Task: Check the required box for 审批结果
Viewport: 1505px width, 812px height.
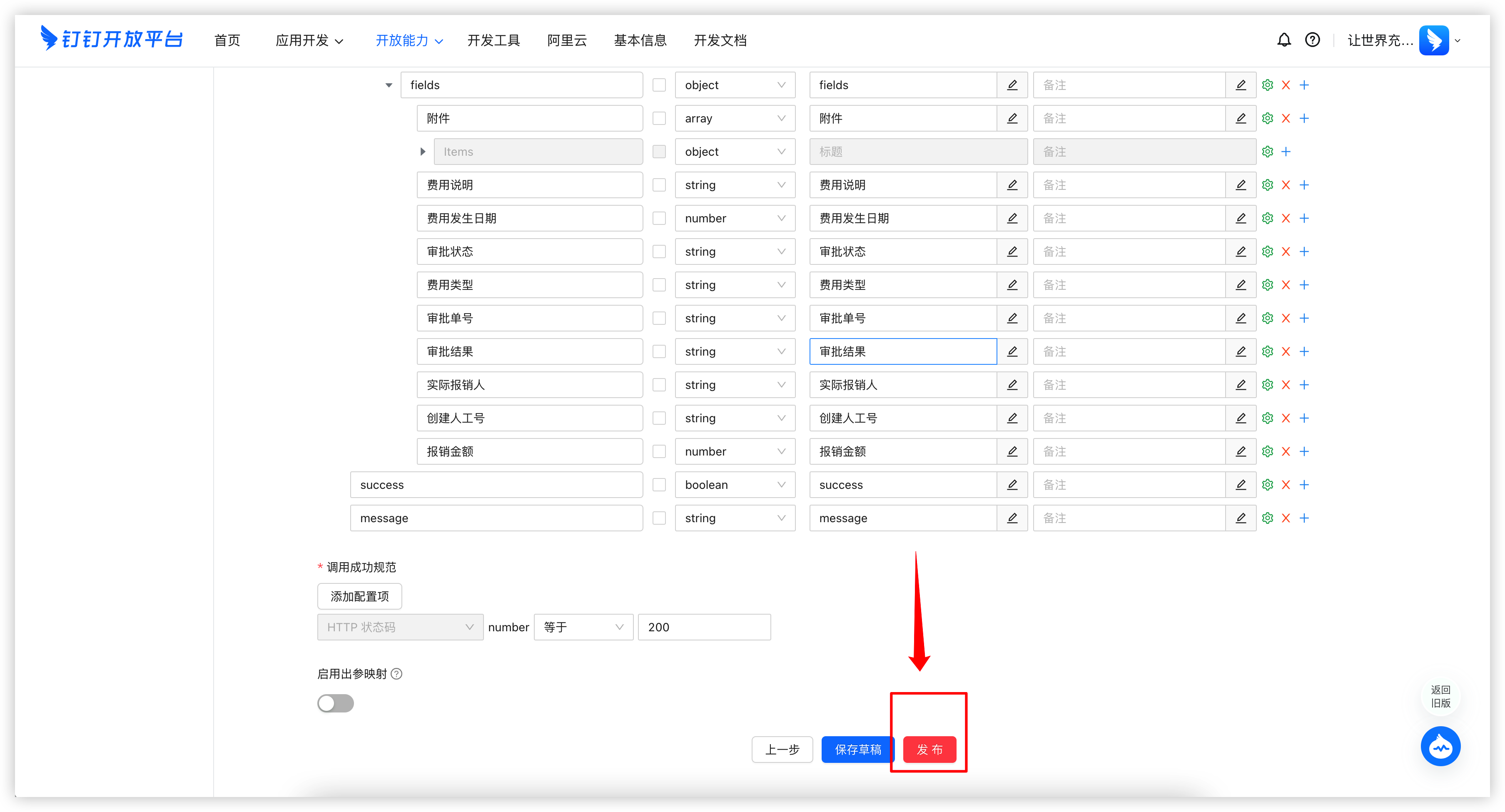Action: pos(659,352)
